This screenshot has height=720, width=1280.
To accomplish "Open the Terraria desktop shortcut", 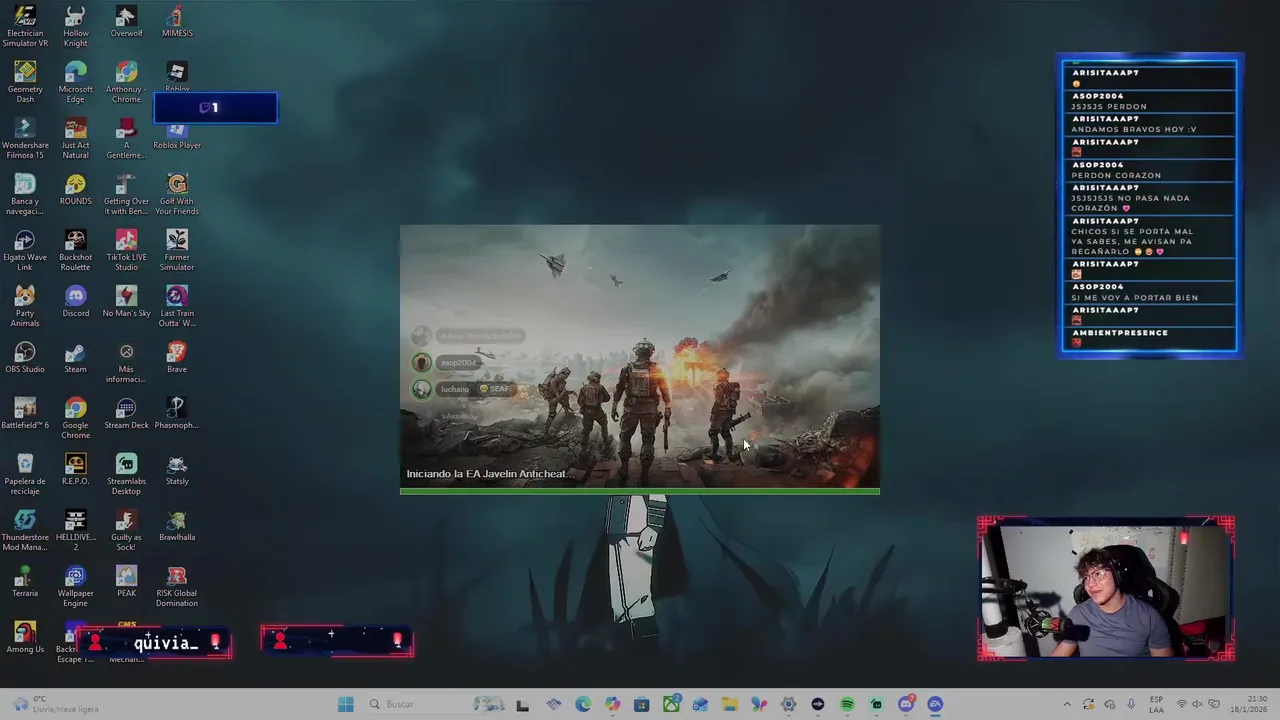I will click(x=25, y=582).
